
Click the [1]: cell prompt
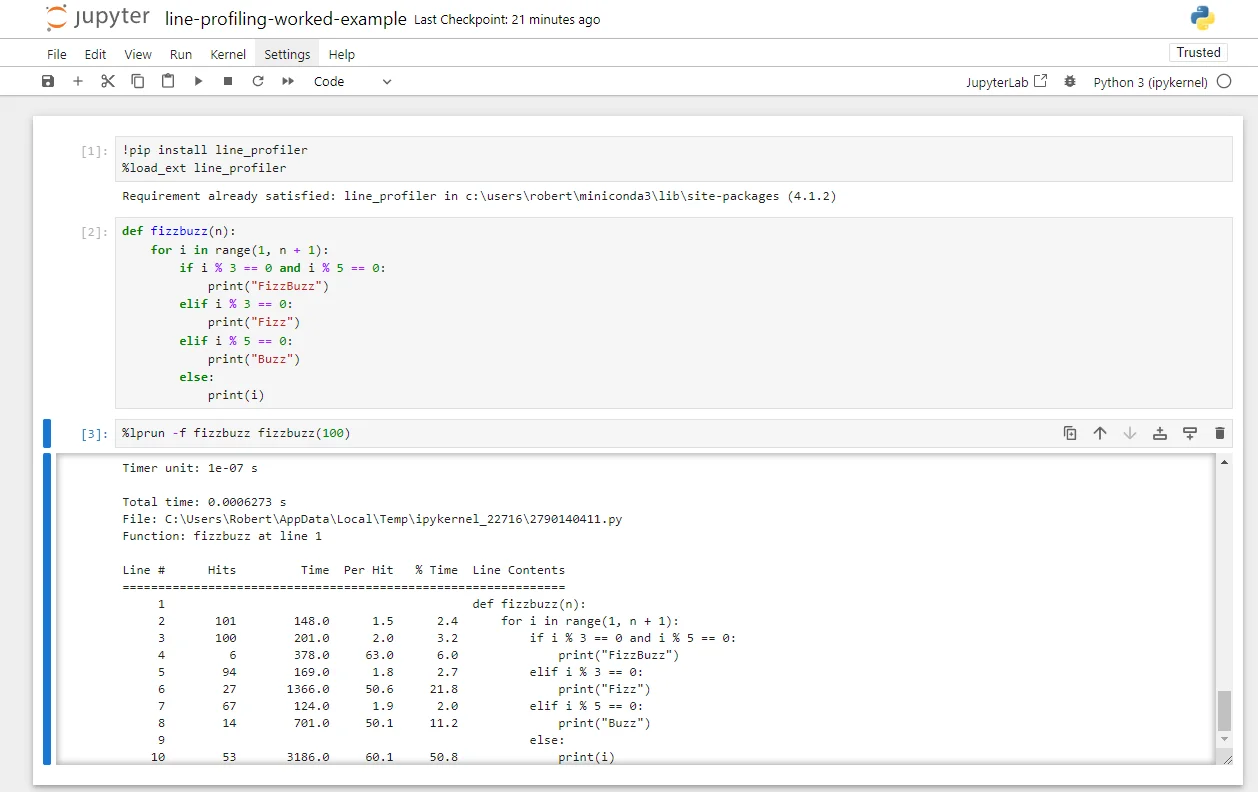pos(94,151)
